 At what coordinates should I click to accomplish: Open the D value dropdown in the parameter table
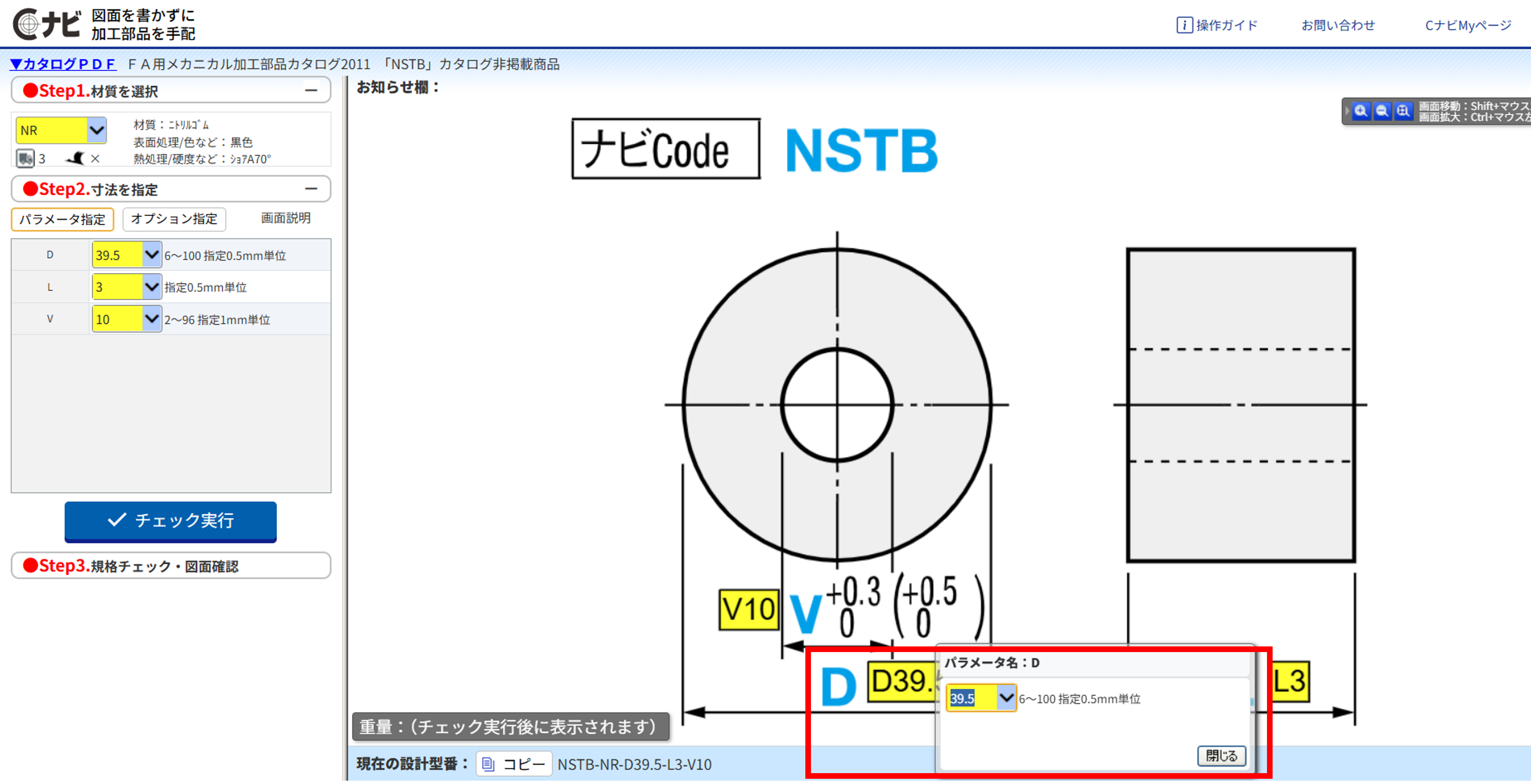click(x=152, y=255)
